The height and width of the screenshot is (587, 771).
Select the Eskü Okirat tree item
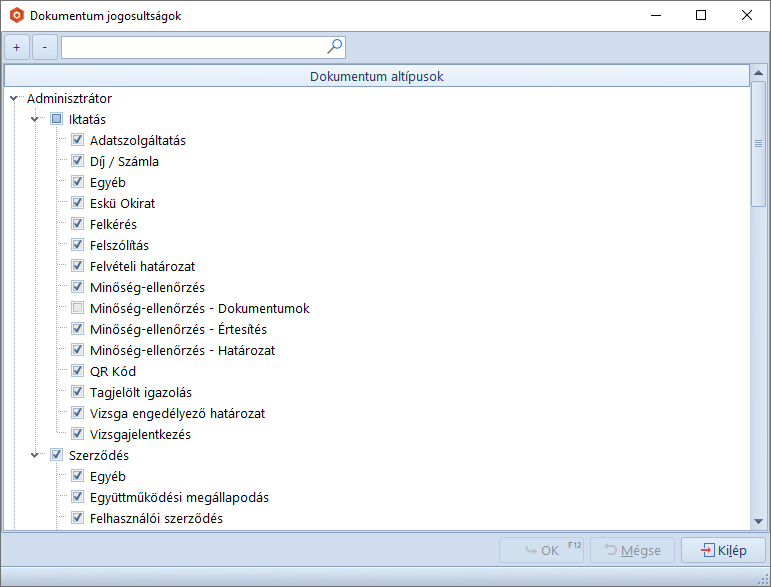tap(122, 203)
